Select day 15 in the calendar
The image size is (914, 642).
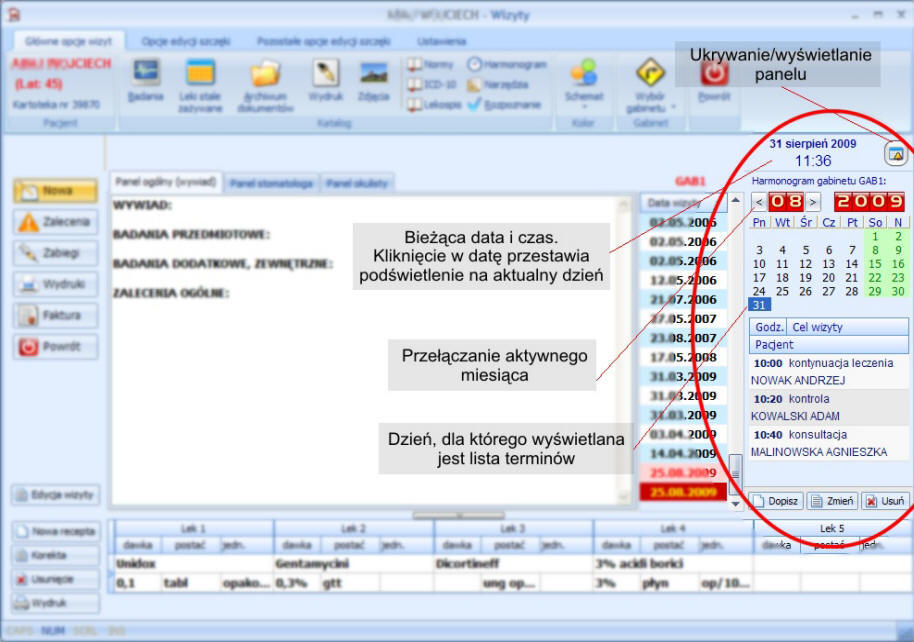click(873, 264)
